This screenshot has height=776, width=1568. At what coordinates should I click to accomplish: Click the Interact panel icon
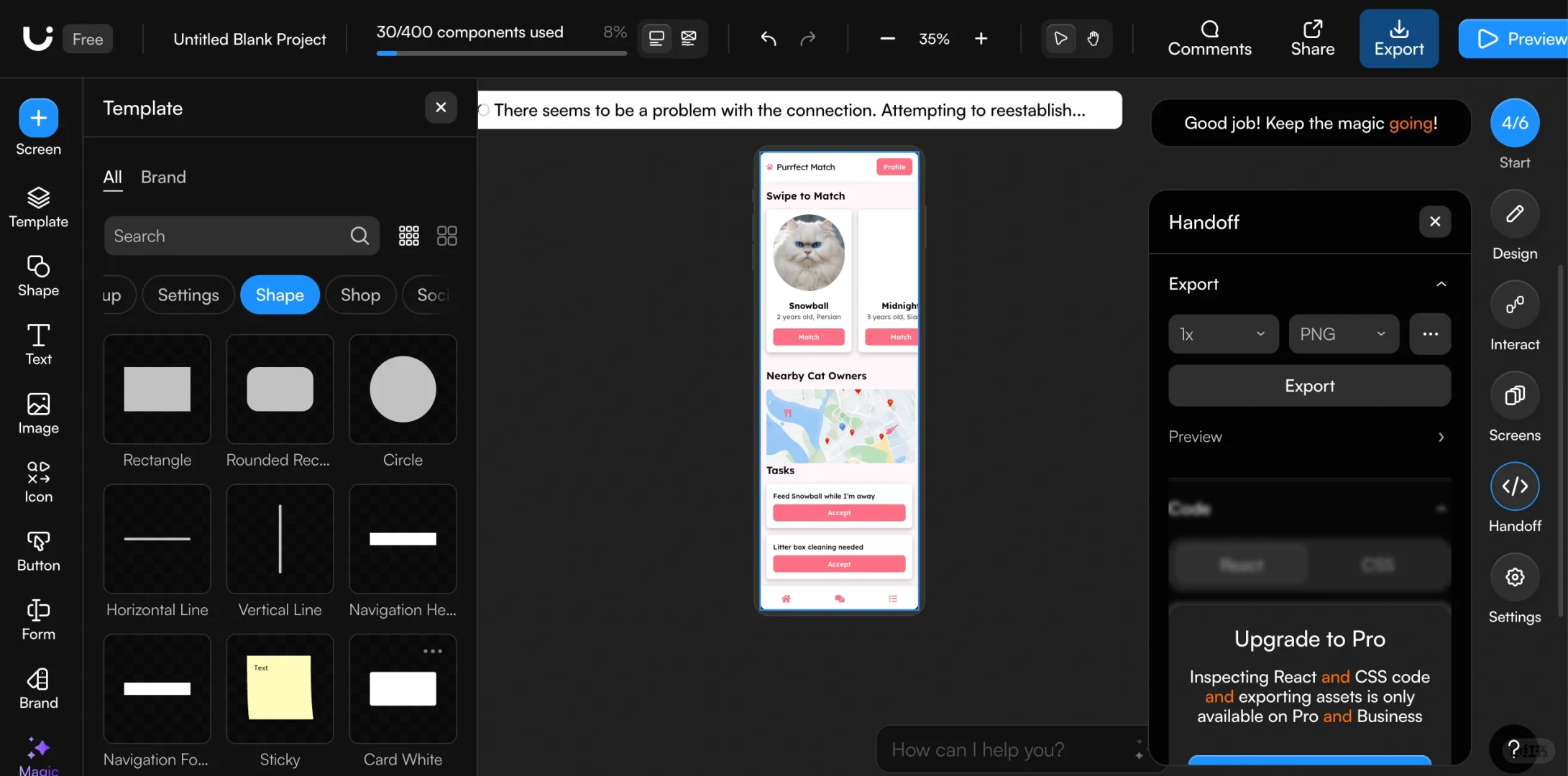click(1514, 305)
